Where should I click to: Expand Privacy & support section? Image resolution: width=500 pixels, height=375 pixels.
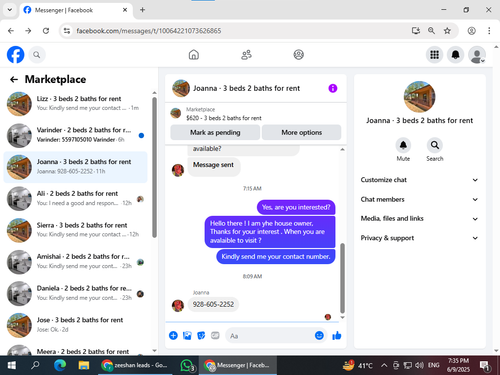(419, 238)
